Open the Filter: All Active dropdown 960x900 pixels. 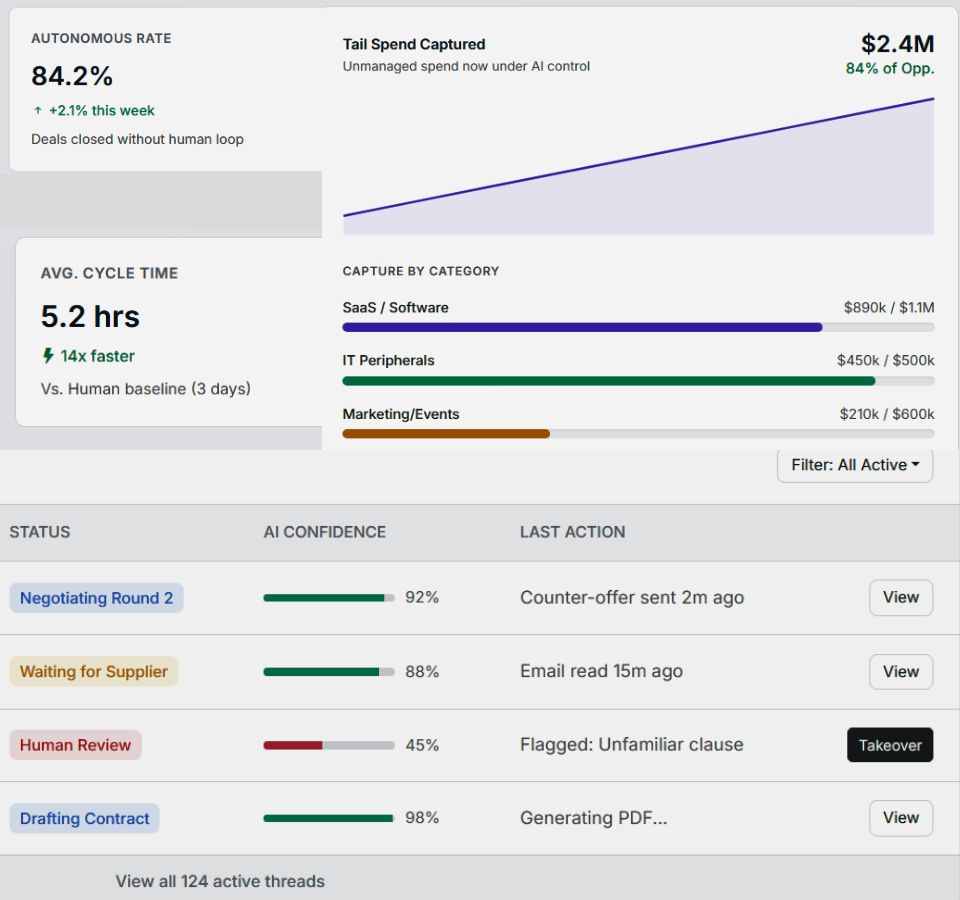[x=854, y=465]
